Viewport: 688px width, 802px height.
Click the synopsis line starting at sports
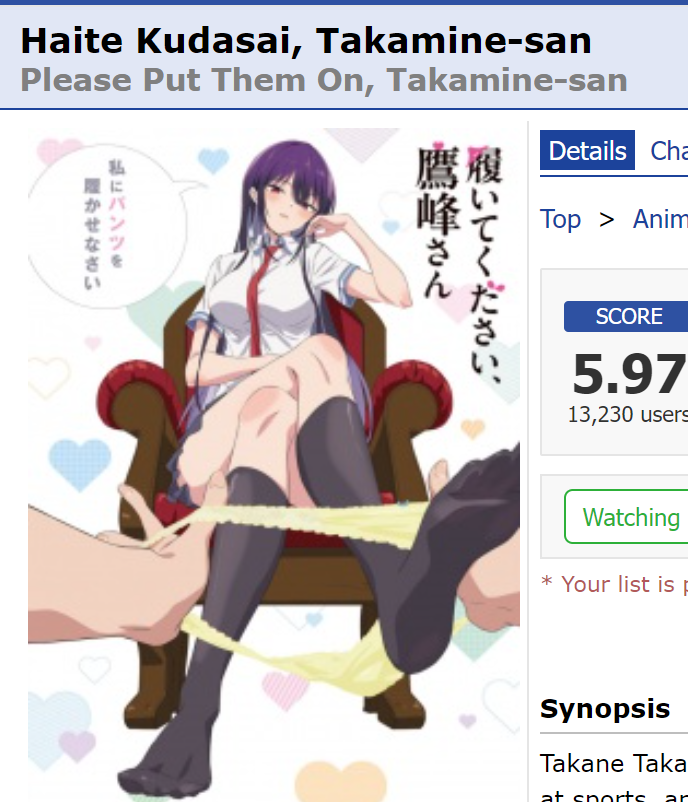(614, 796)
